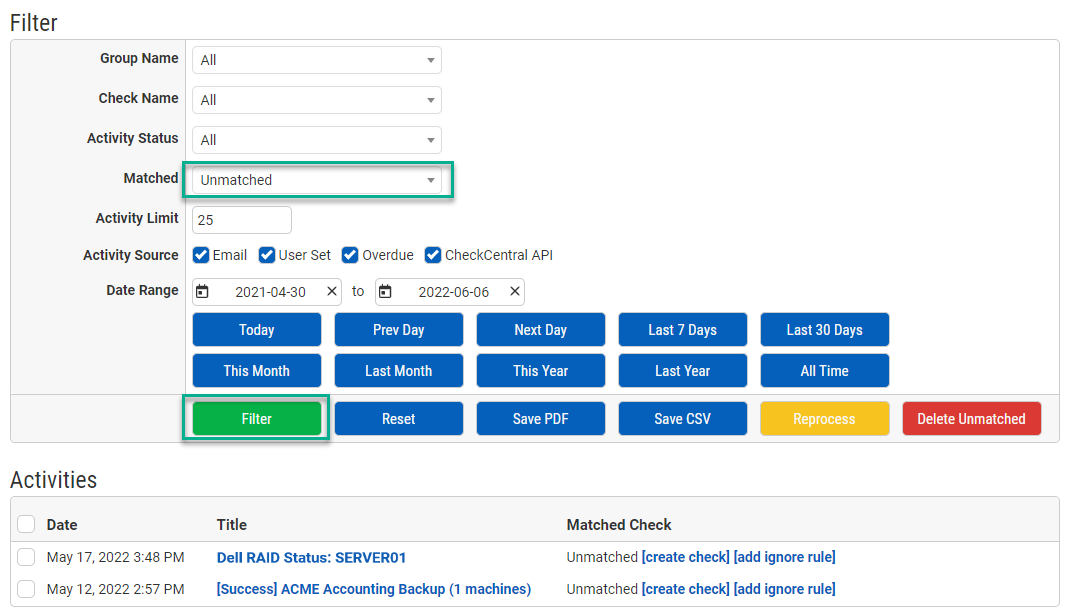
Task: Change the Matched filter dropdown
Action: point(316,180)
